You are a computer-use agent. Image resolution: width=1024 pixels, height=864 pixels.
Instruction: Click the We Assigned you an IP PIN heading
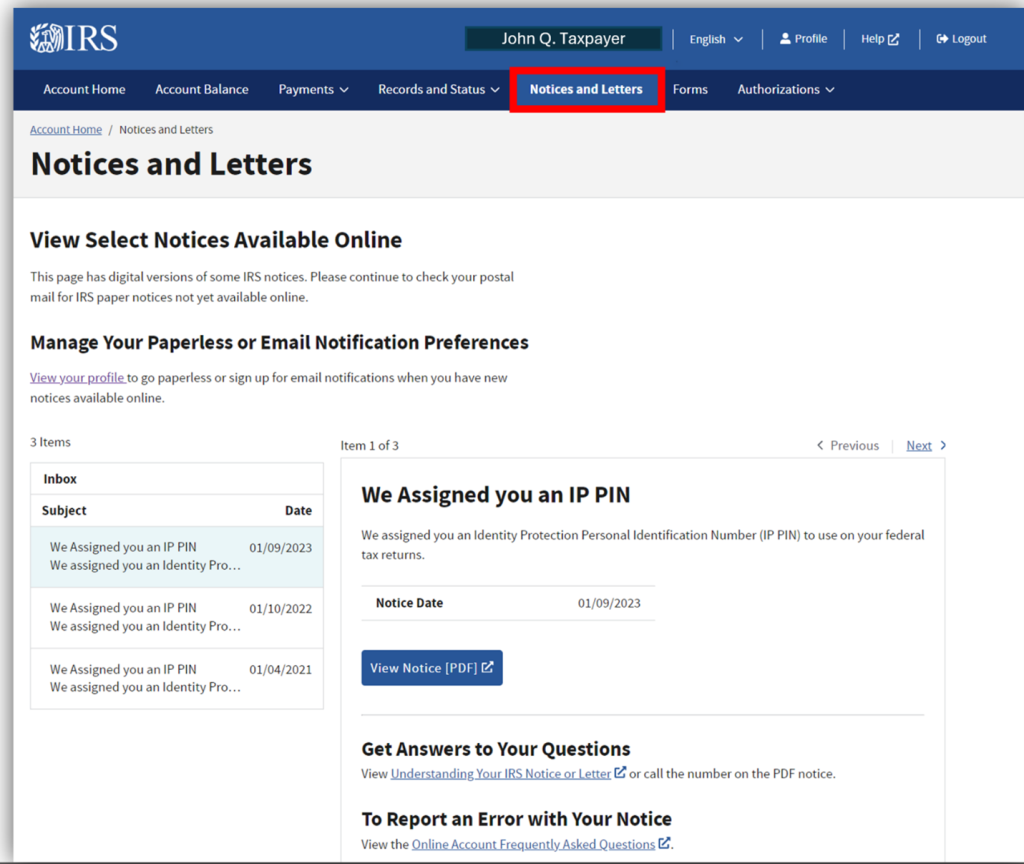(496, 495)
